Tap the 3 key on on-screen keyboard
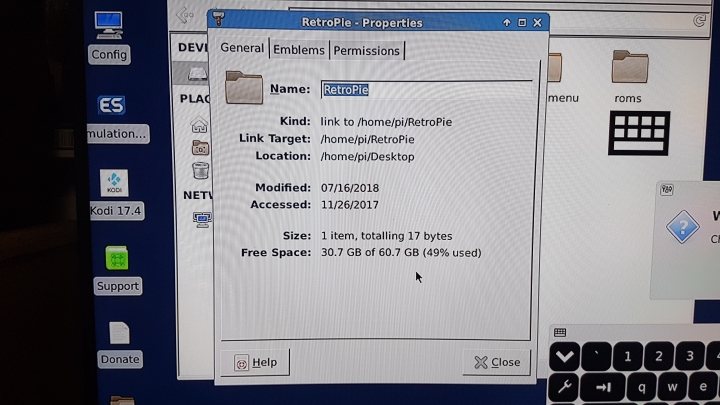The height and width of the screenshot is (405, 720). pyautogui.click(x=690, y=356)
